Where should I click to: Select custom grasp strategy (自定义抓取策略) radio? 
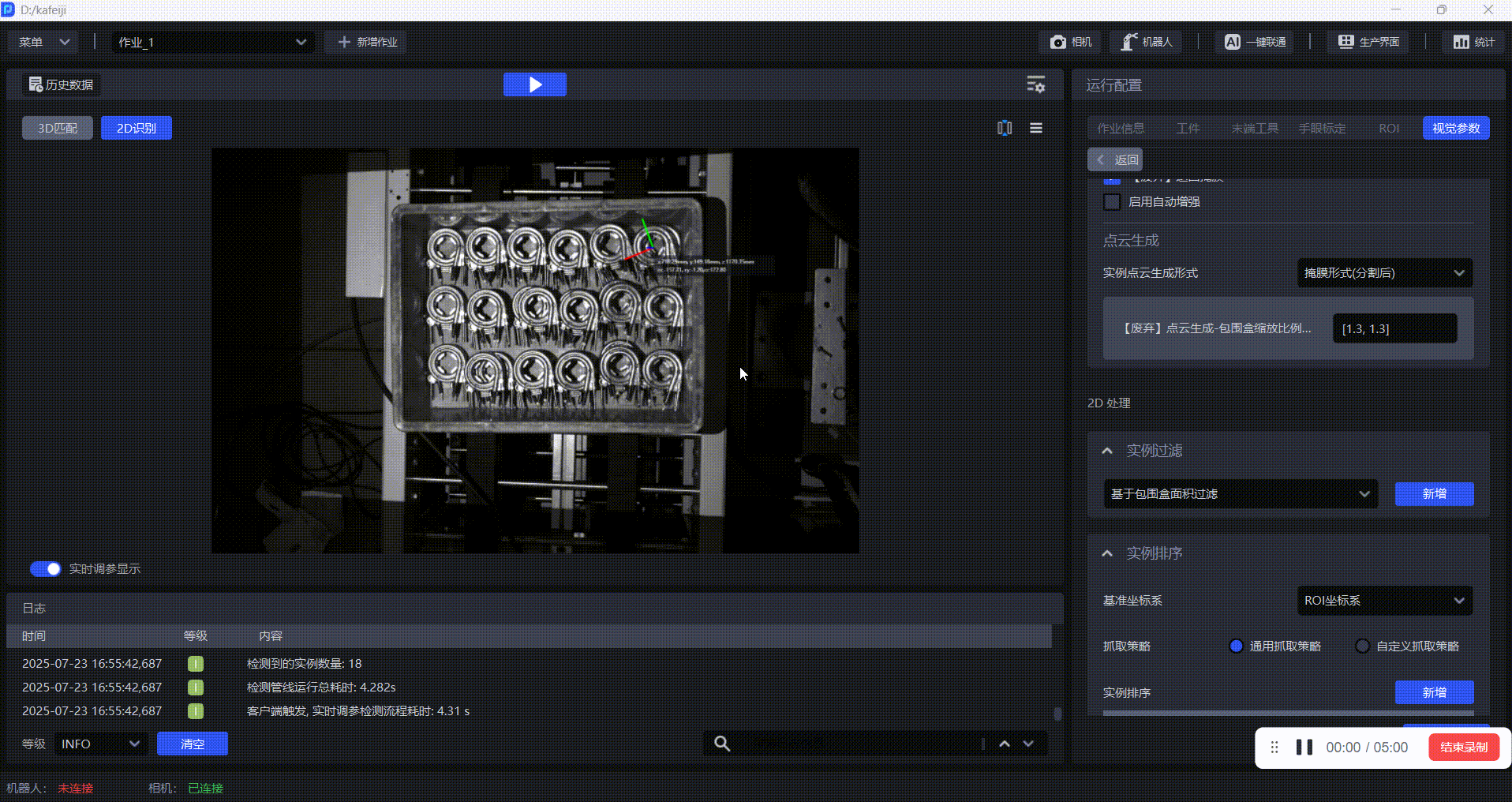click(x=1362, y=646)
